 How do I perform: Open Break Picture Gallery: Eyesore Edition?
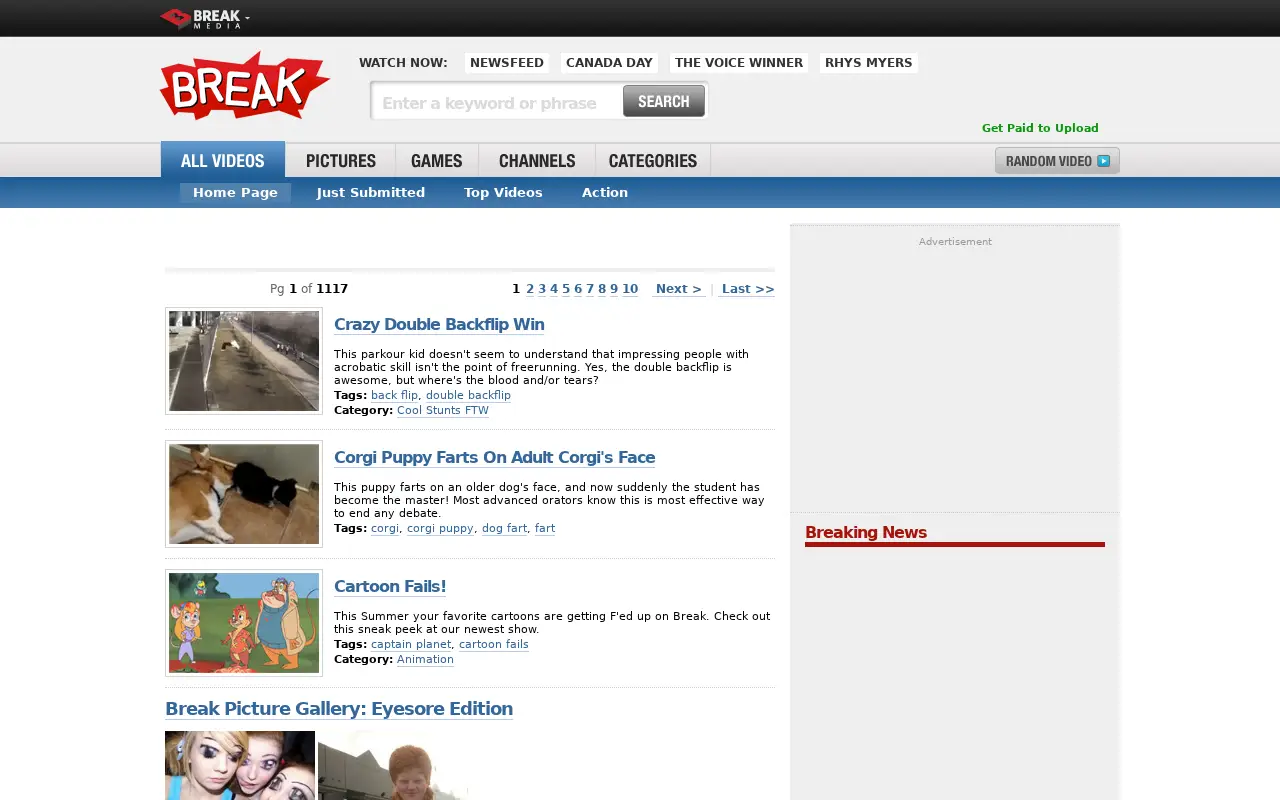[x=339, y=709]
